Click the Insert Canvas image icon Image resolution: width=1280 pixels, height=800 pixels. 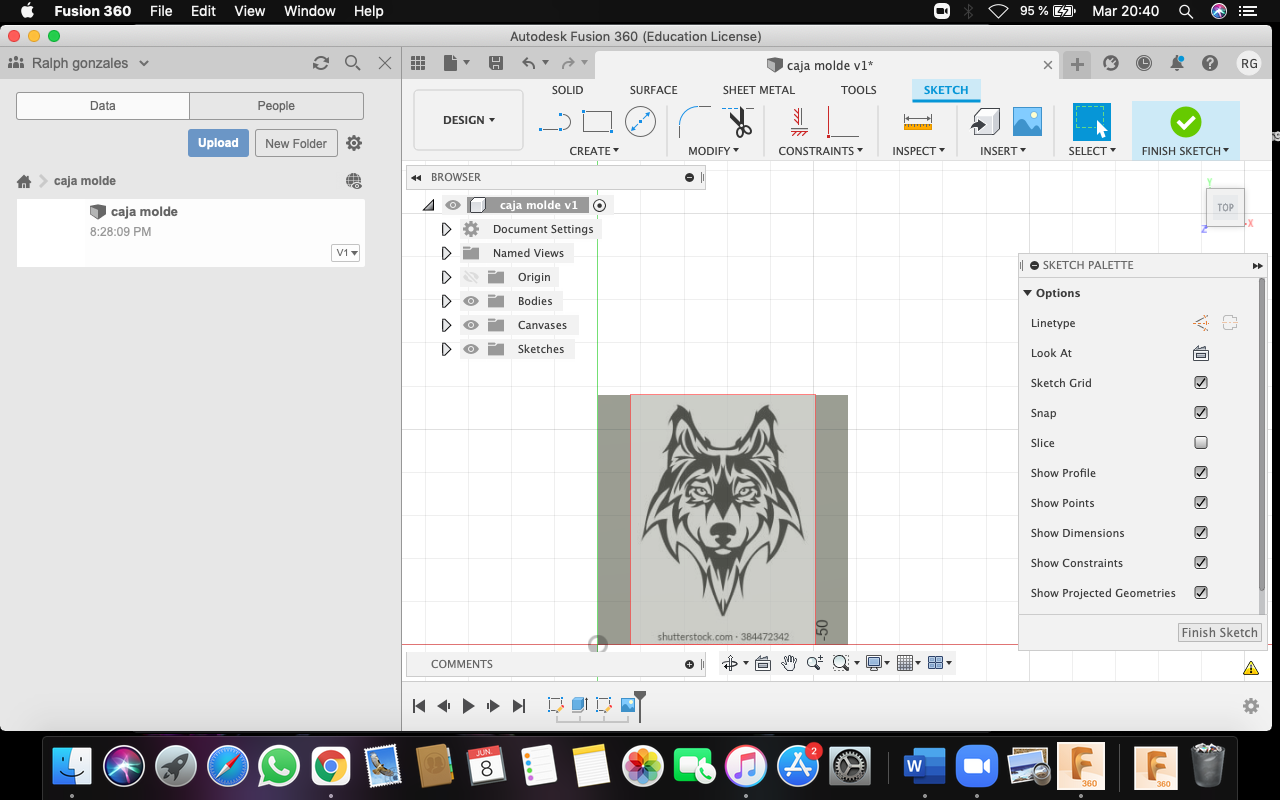(1027, 122)
